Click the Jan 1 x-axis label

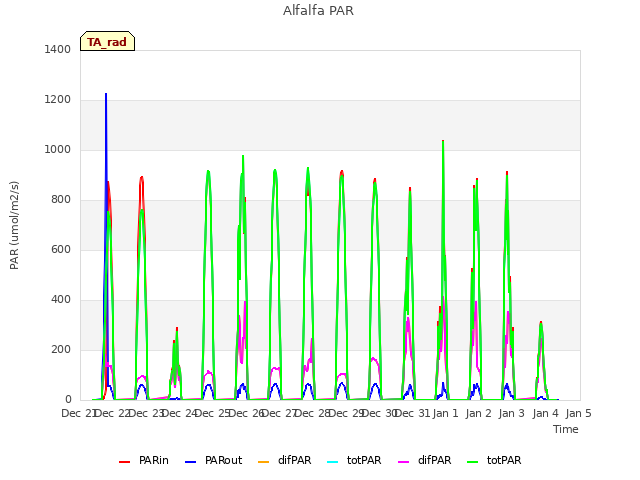446,413
